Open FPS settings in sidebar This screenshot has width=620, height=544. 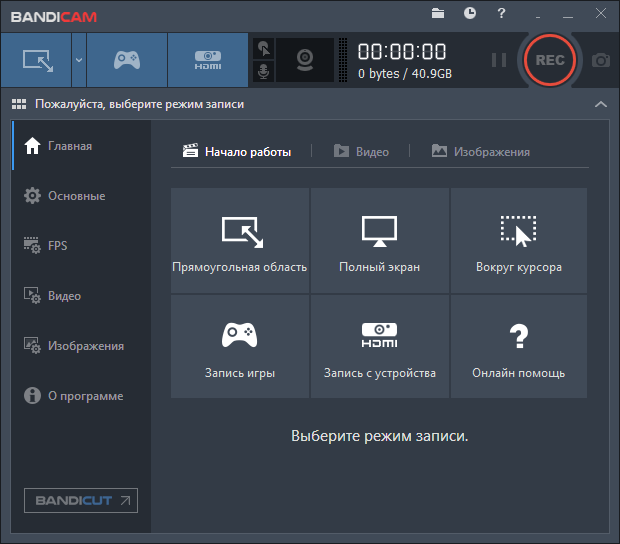tap(81, 246)
